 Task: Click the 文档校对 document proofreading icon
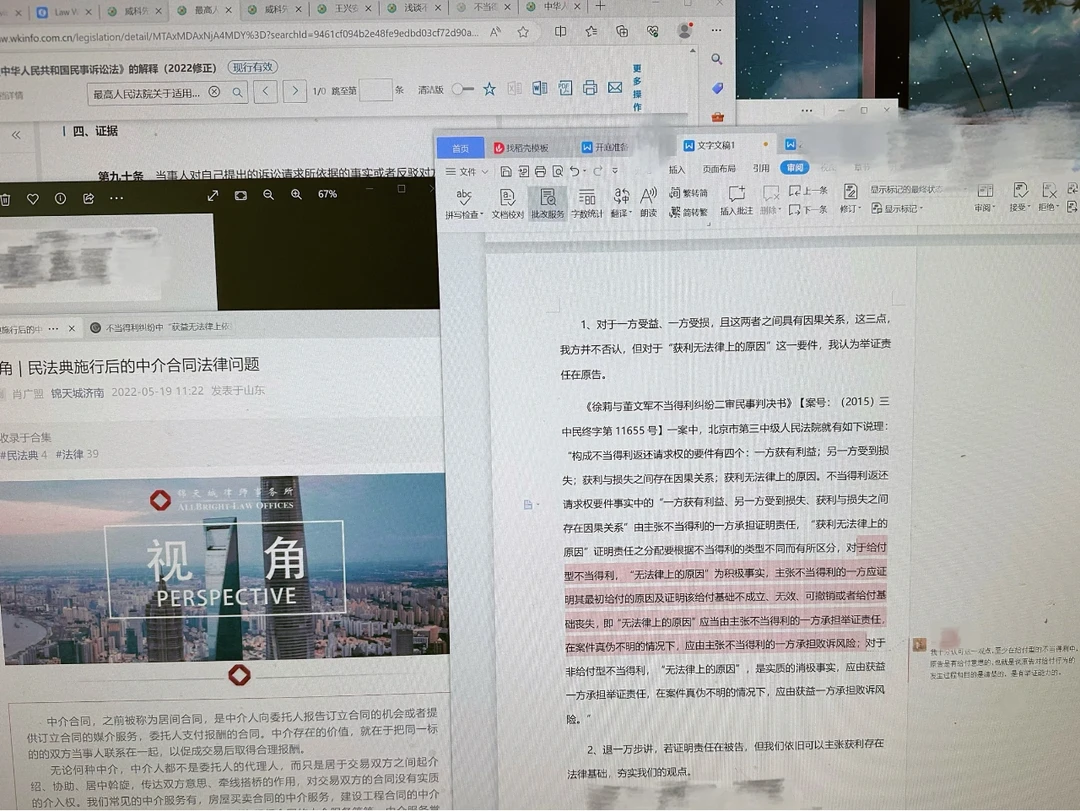(508, 203)
